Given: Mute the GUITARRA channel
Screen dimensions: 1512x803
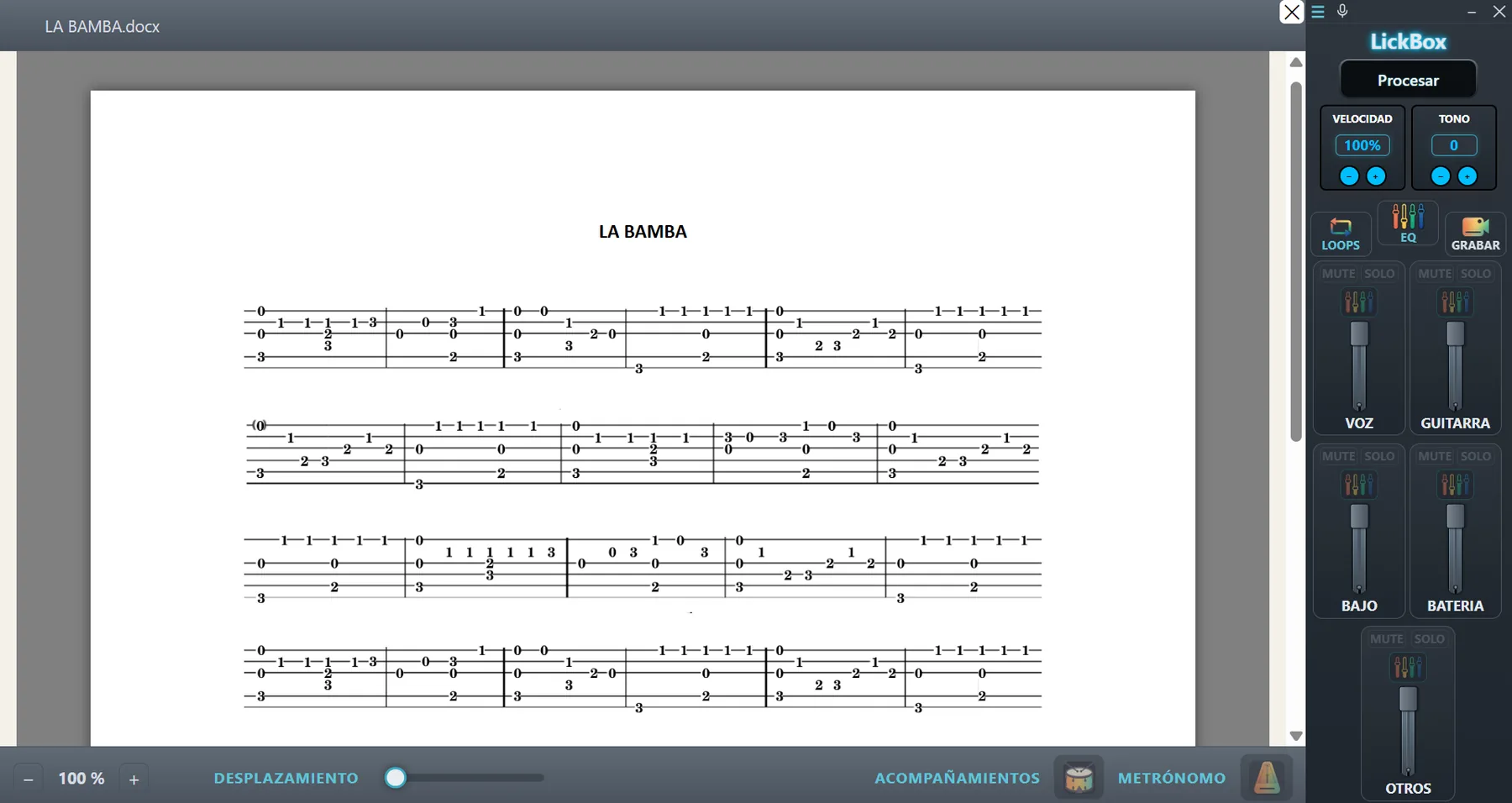Looking at the screenshot, I should coord(1435,274).
